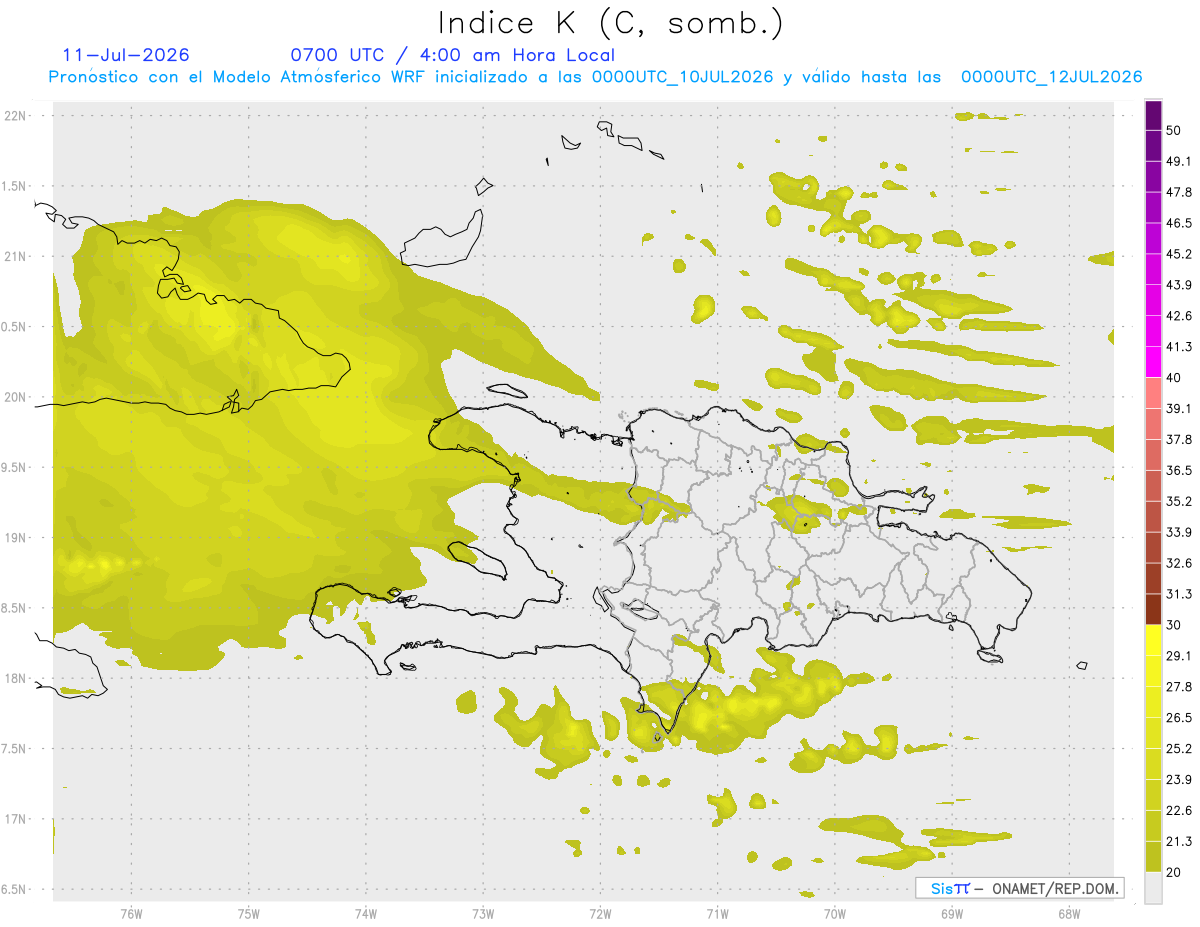Viewport: 1200px width, 927px height.
Task: Click the colorbar label '47.8'
Action: pyautogui.click(x=1179, y=192)
